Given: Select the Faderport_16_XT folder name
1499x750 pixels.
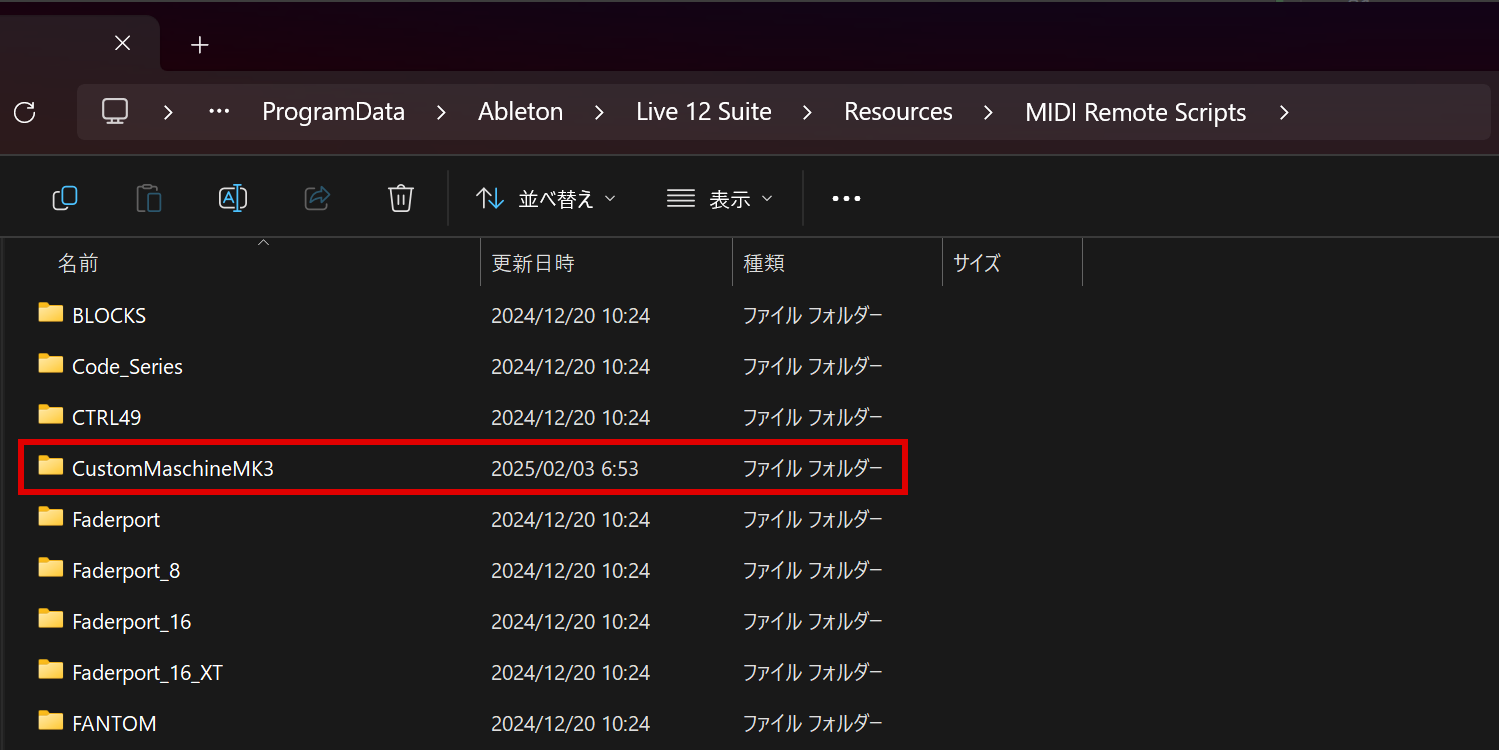Looking at the screenshot, I should click(x=147, y=672).
